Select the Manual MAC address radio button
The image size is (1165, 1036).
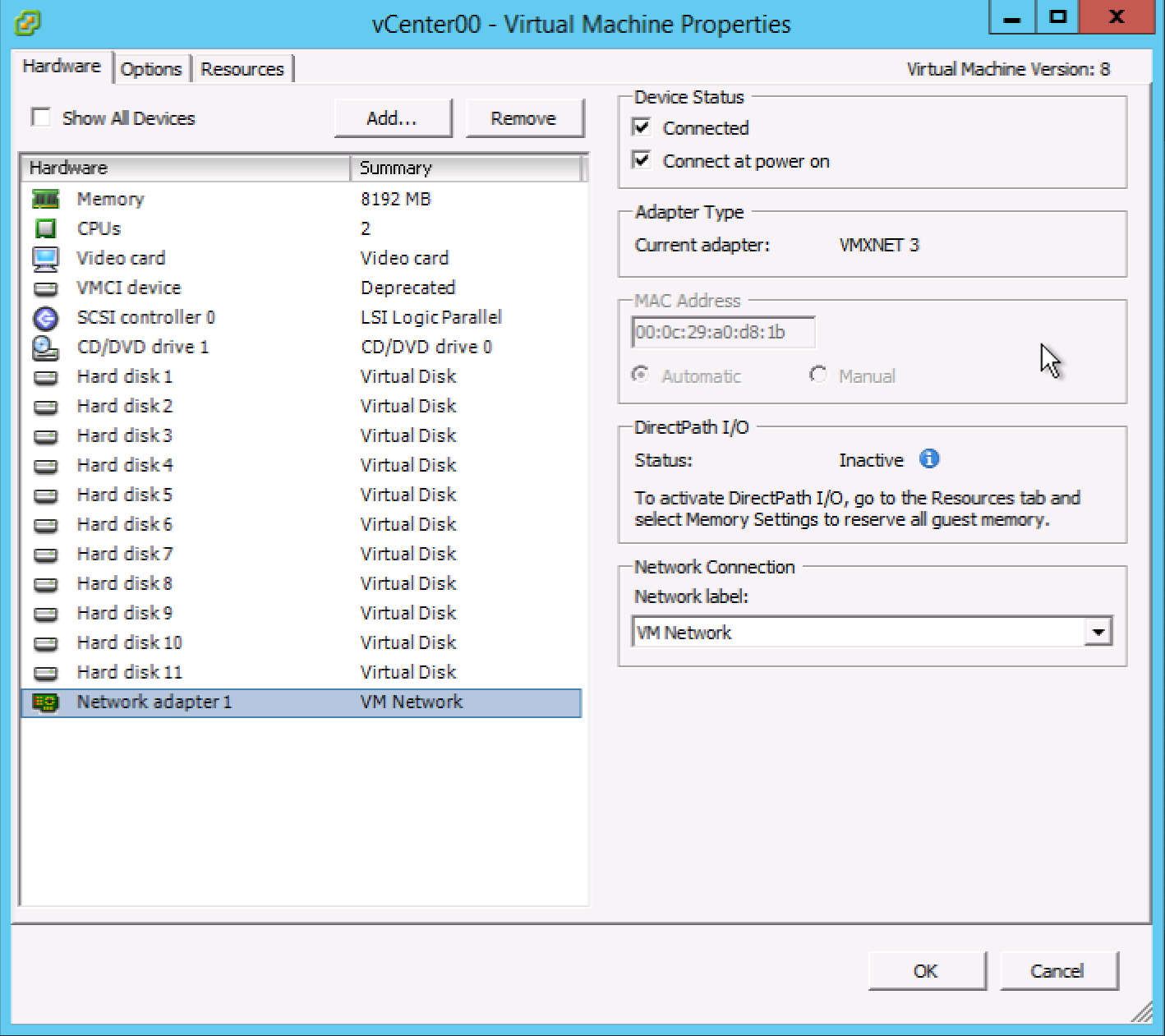[x=818, y=375]
